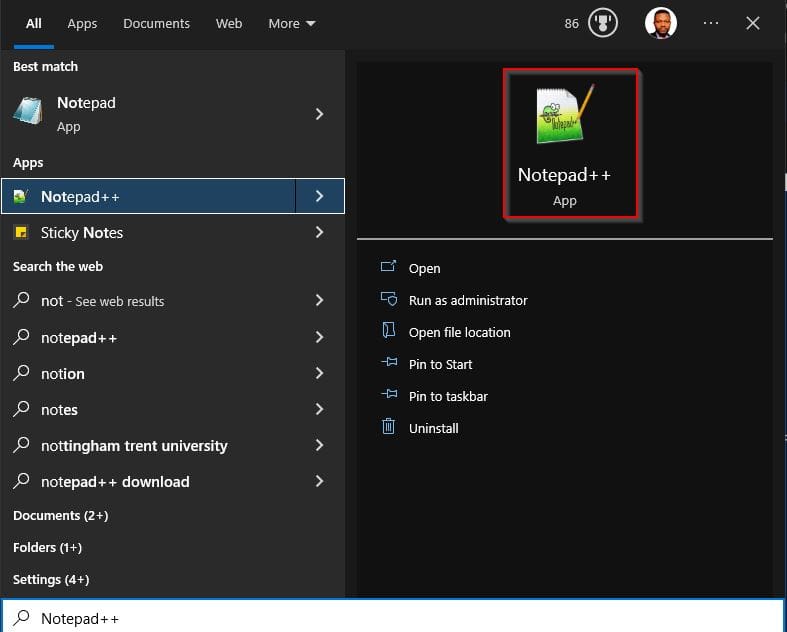The width and height of the screenshot is (787, 632).
Task: Expand the Notepad++ result arrow
Action: [319, 196]
